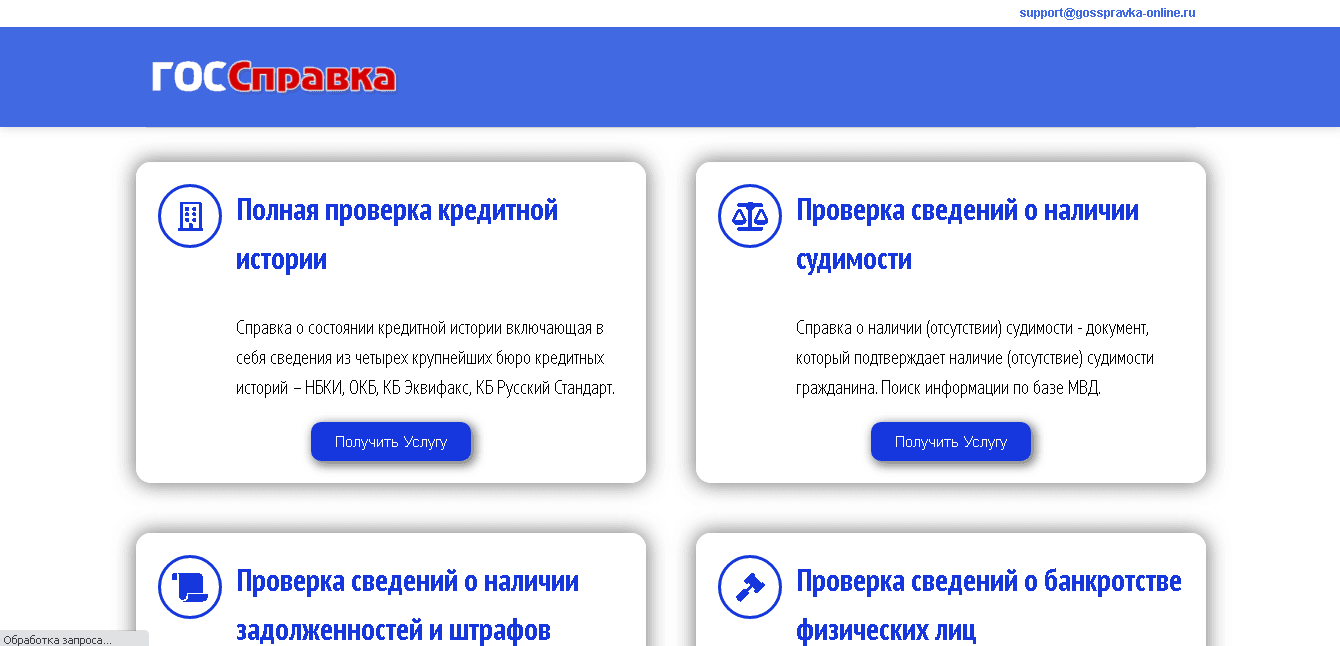Click the description mentioning the МВД database

pyautogui.click(x=973, y=357)
